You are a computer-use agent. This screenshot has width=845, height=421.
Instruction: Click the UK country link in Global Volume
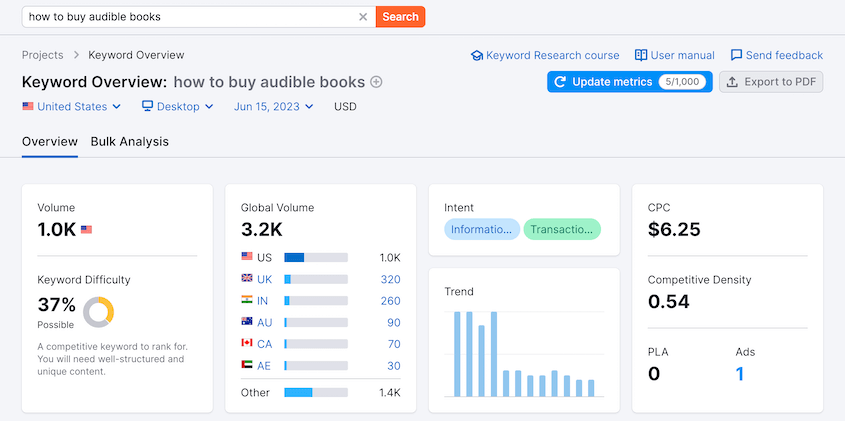click(x=265, y=279)
